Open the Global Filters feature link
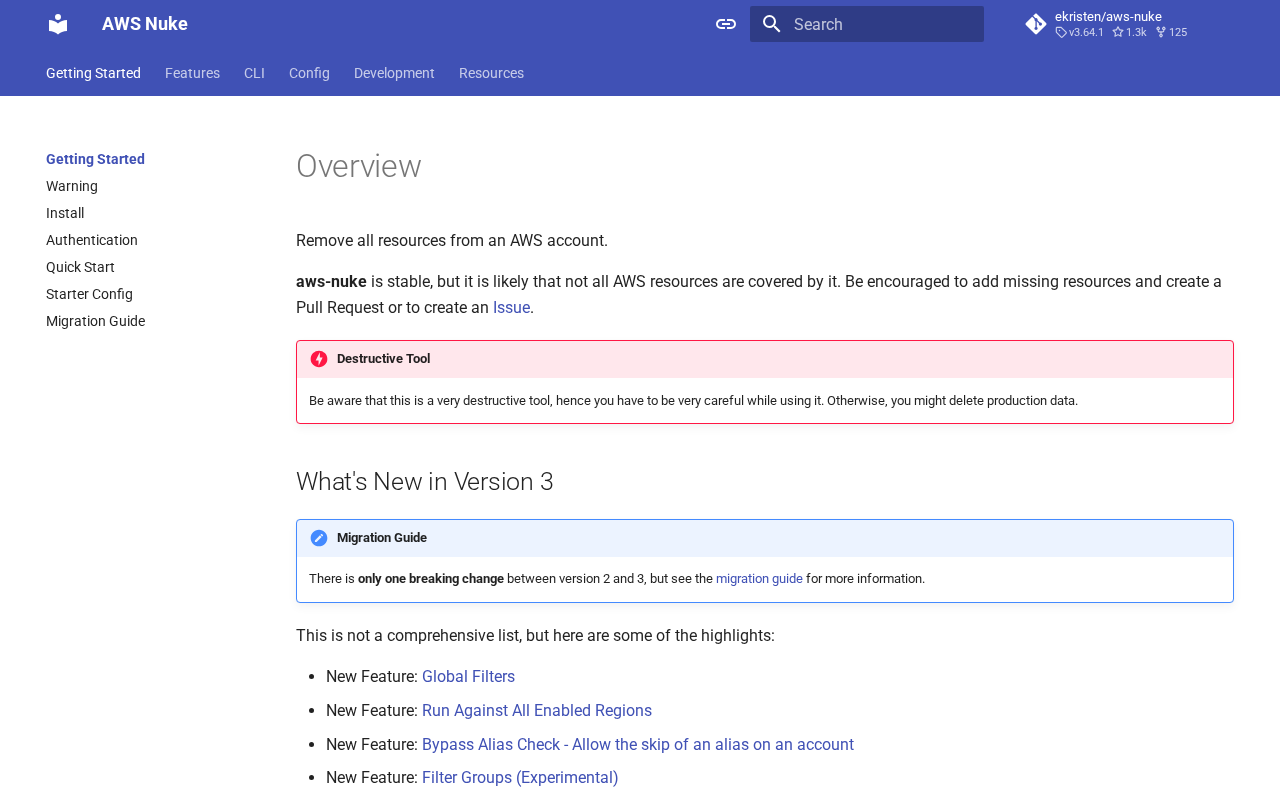 [x=468, y=677]
